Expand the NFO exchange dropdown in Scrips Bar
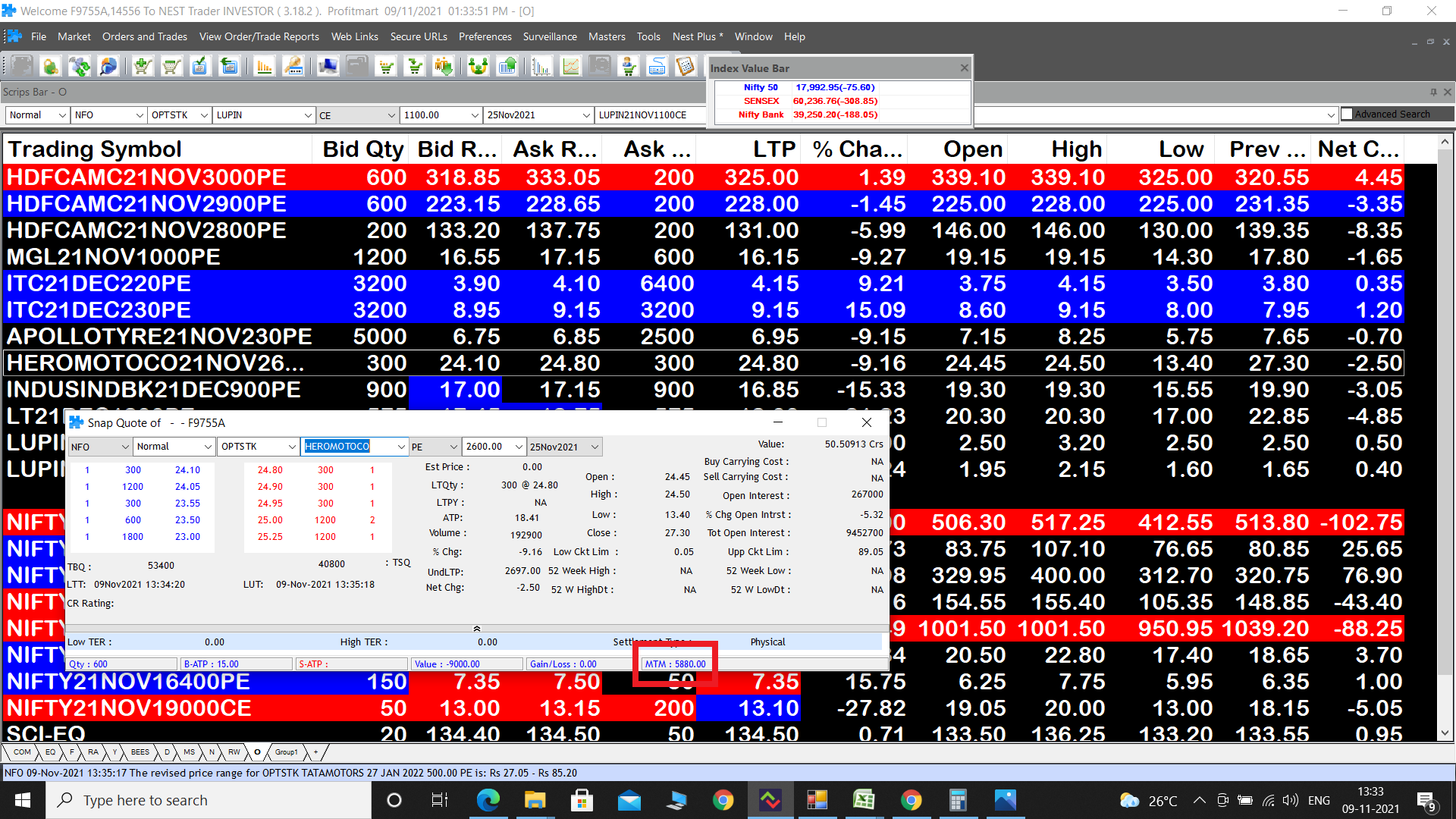This screenshot has height=819, width=1456. coord(140,115)
